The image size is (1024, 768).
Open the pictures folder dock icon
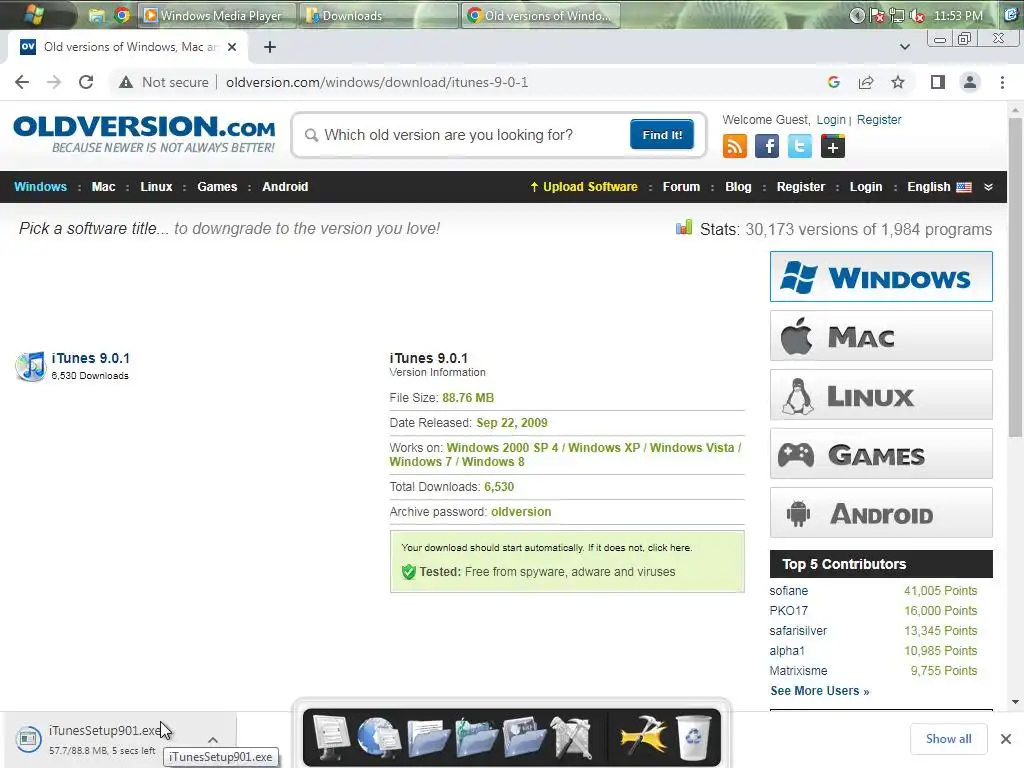(524, 737)
